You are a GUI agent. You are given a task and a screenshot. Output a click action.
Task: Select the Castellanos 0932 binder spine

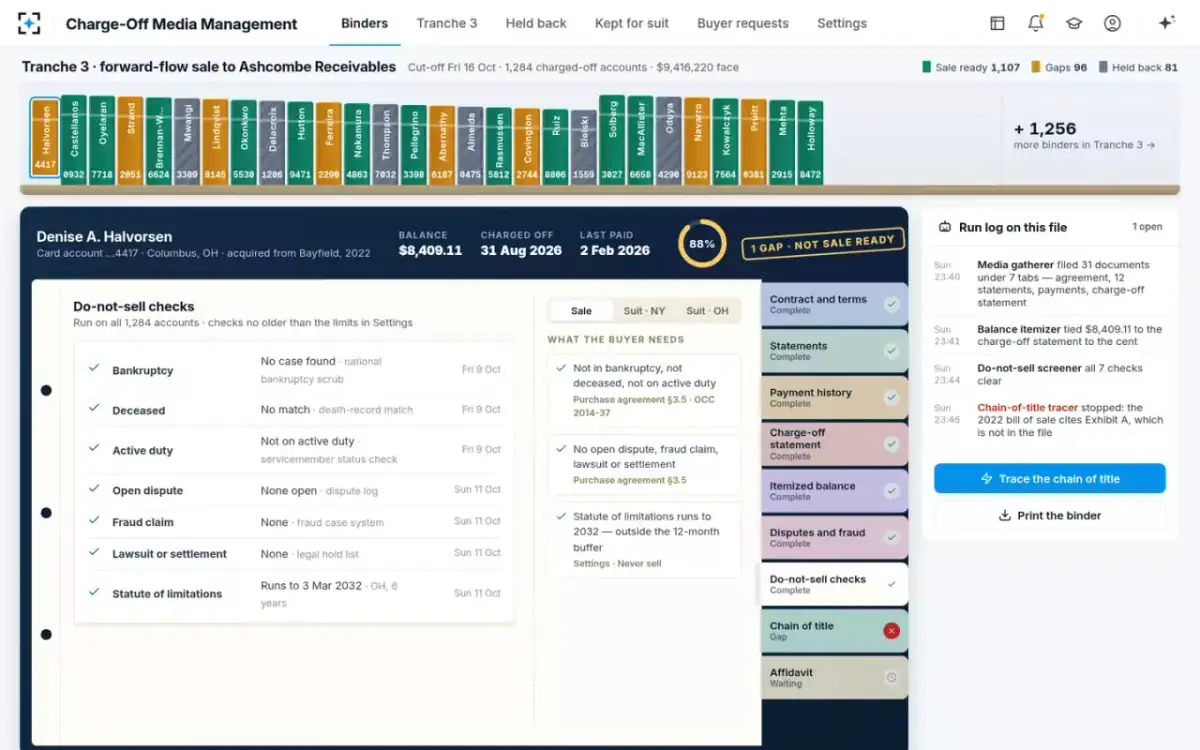click(x=74, y=139)
